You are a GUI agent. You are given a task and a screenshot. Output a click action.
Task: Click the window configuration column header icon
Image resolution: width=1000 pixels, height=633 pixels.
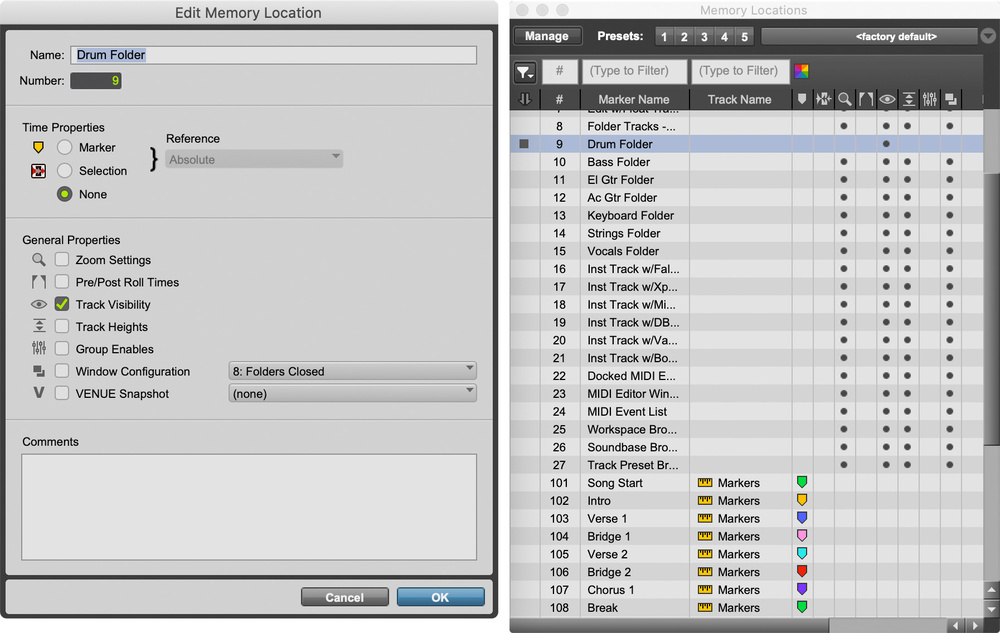point(950,99)
